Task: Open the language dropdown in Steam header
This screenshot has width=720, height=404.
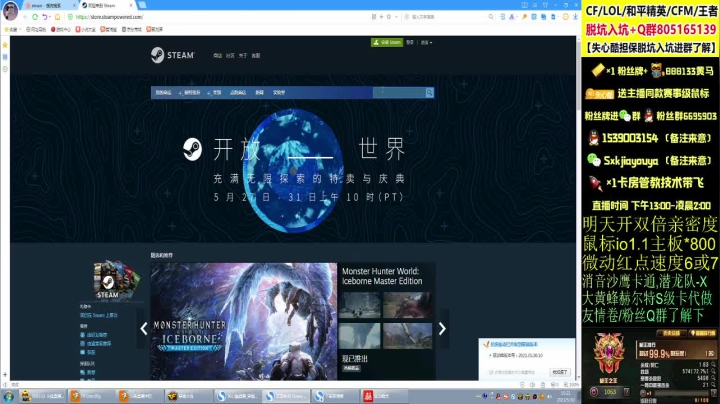Action: click(427, 42)
